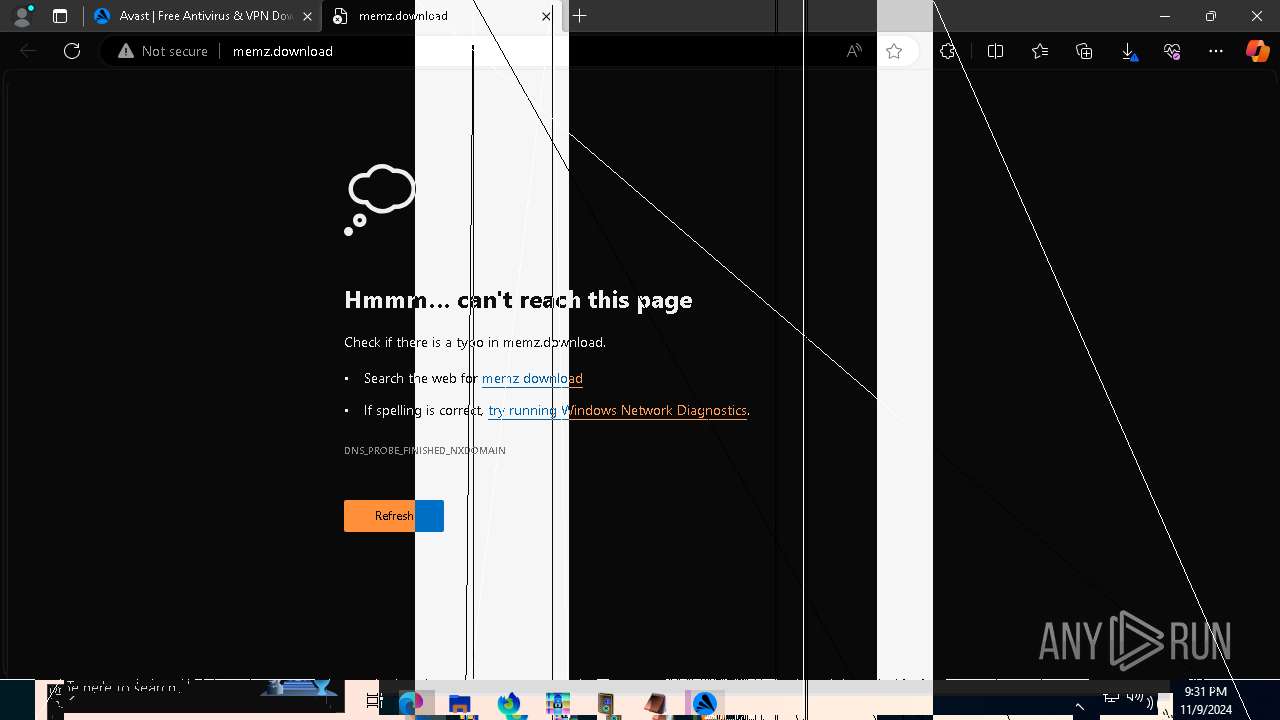This screenshot has width=1280, height=720.
Task: Show hidden system tray icons chevron
Action: [x=1079, y=706]
